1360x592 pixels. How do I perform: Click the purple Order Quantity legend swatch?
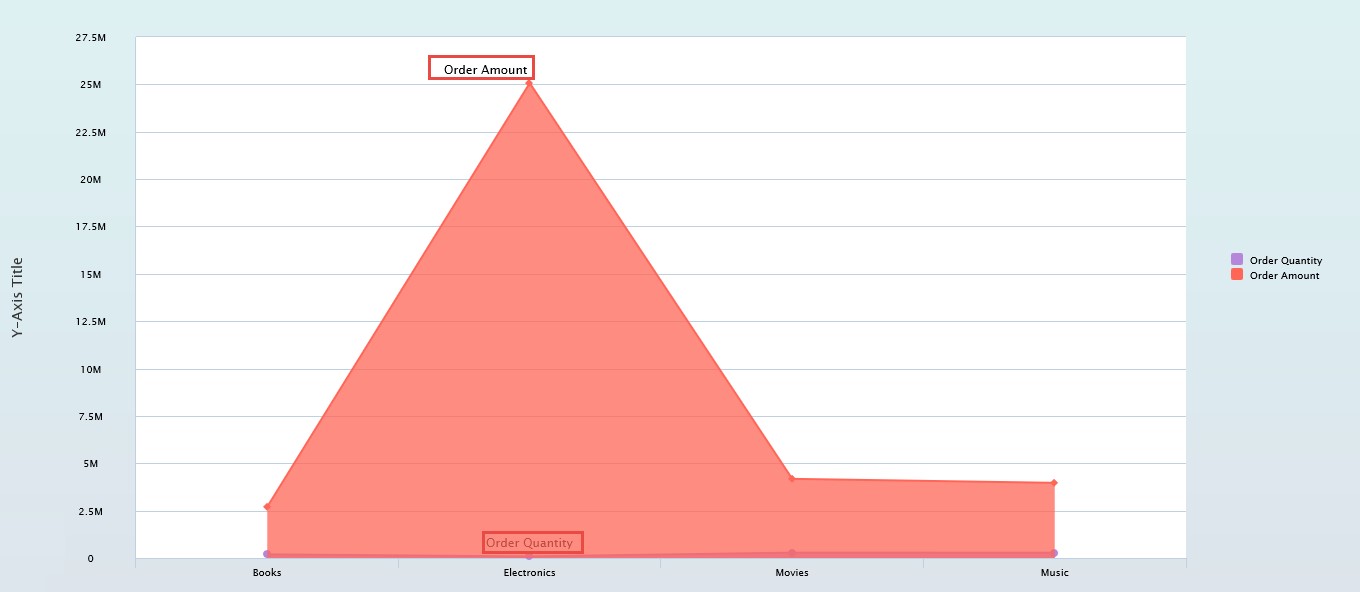pos(1237,260)
